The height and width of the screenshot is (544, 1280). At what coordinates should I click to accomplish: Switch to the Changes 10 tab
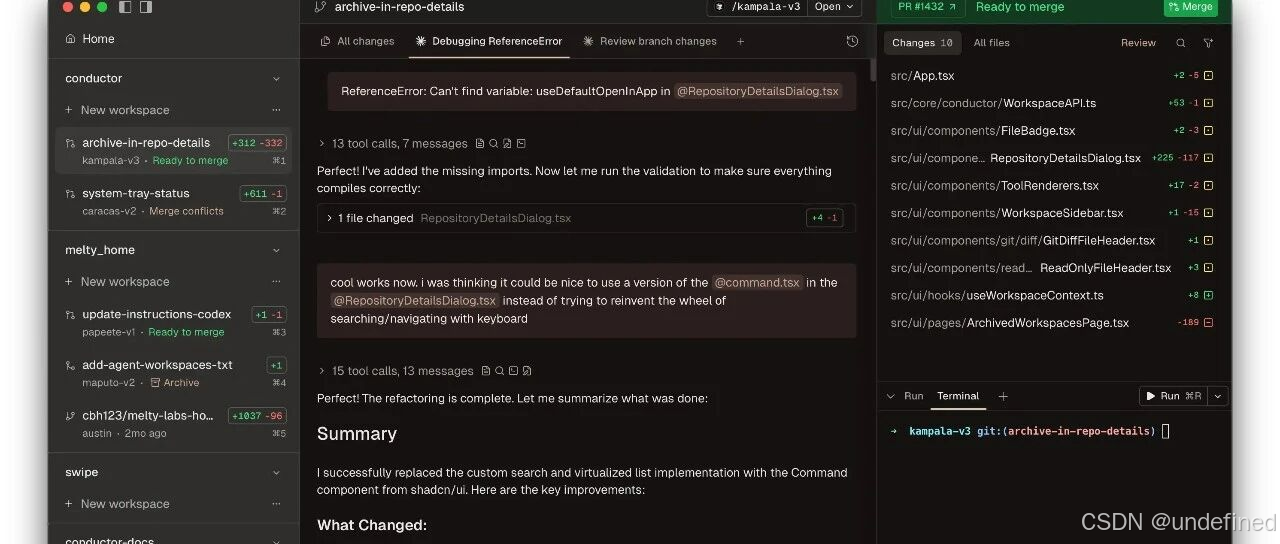pos(922,43)
